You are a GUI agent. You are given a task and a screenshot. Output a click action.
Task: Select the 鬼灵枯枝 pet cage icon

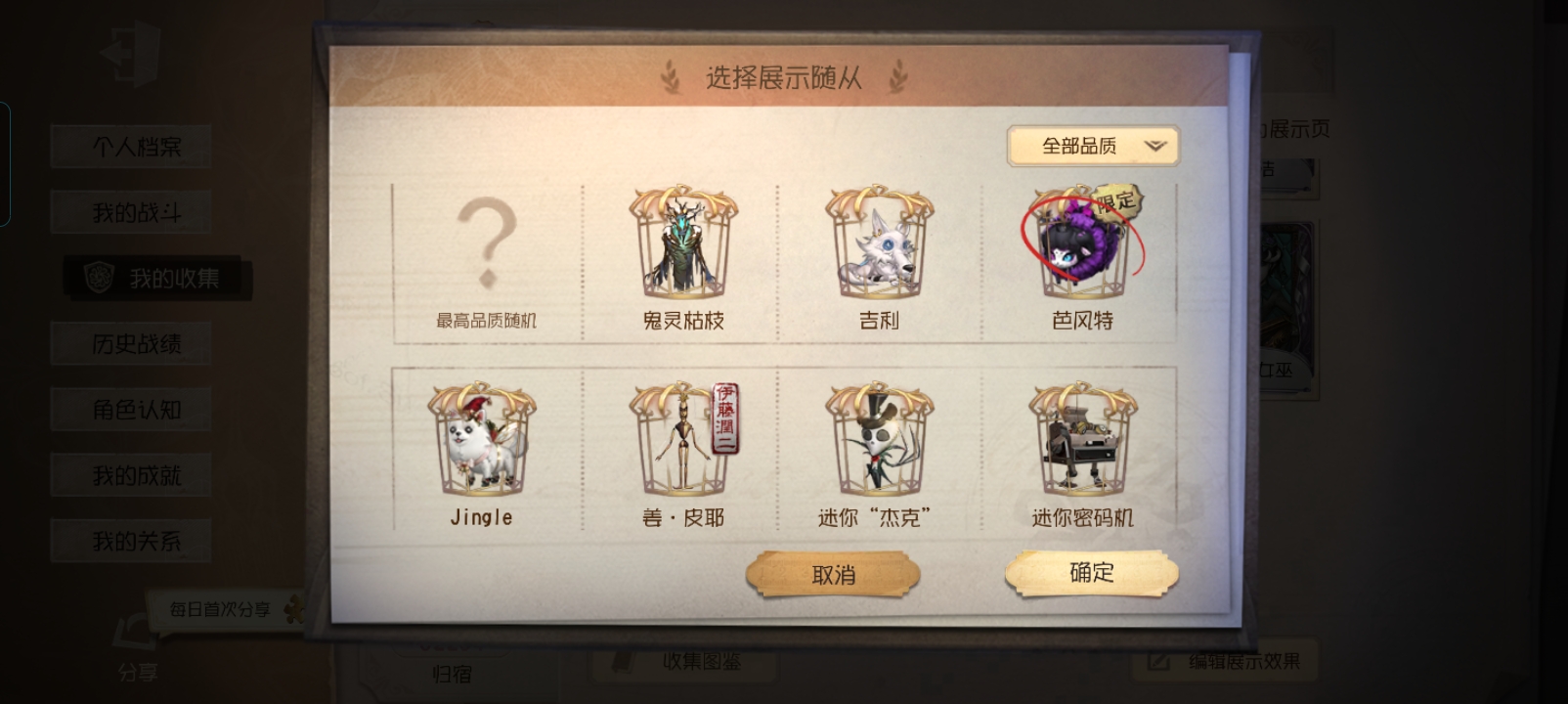[682, 242]
